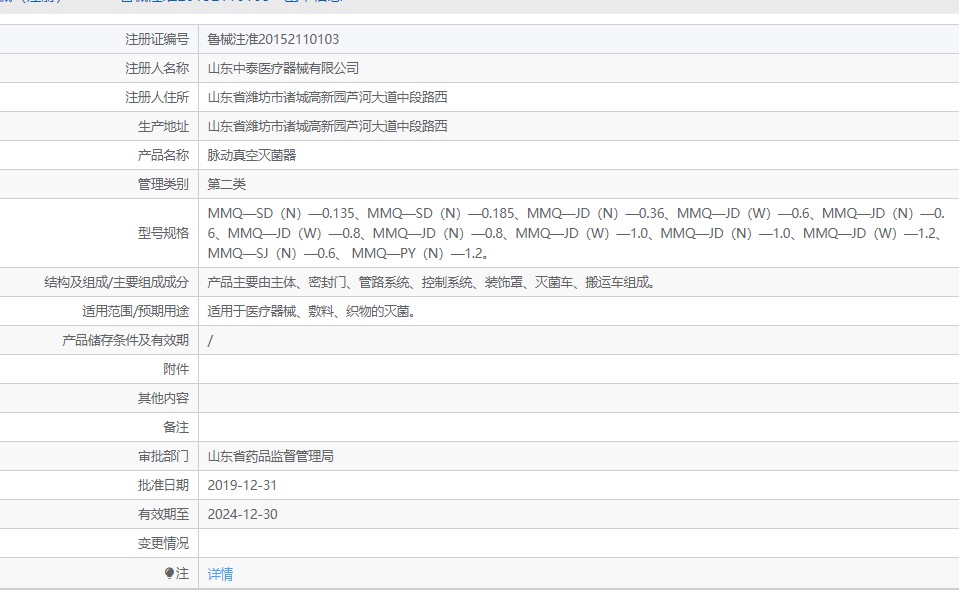Image resolution: width=959 pixels, height=593 pixels.
Task: Select the 生产地址 label
Action: click(x=163, y=126)
